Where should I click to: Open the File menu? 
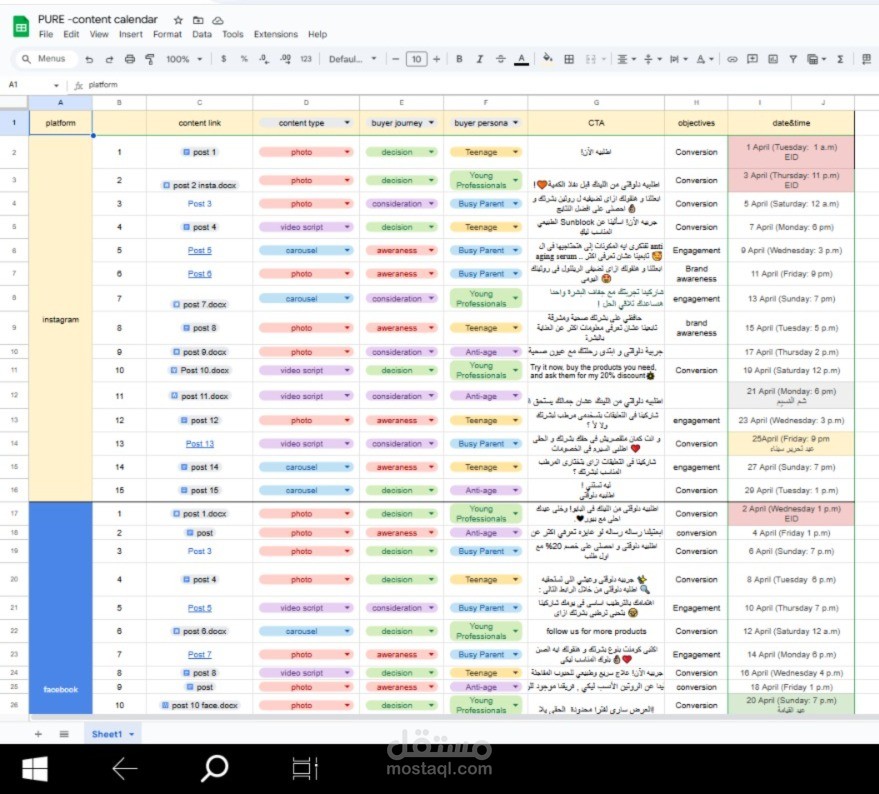point(46,34)
